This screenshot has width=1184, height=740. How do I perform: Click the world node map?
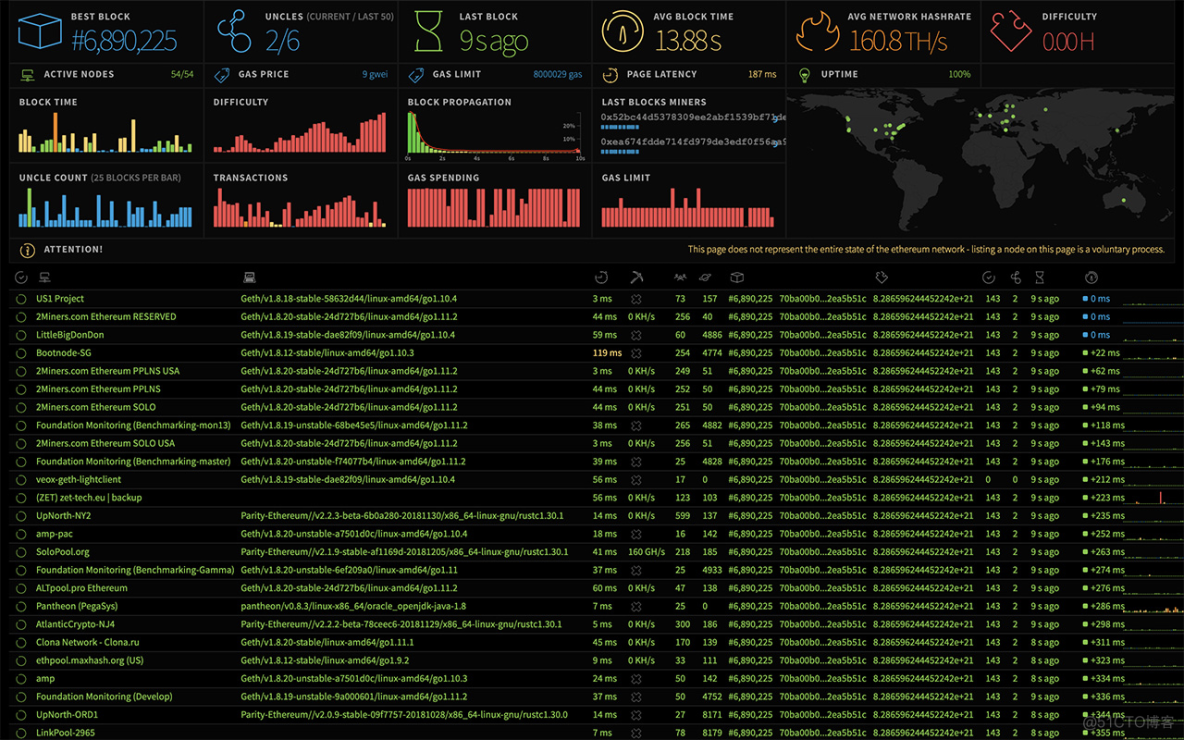tap(980, 162)
